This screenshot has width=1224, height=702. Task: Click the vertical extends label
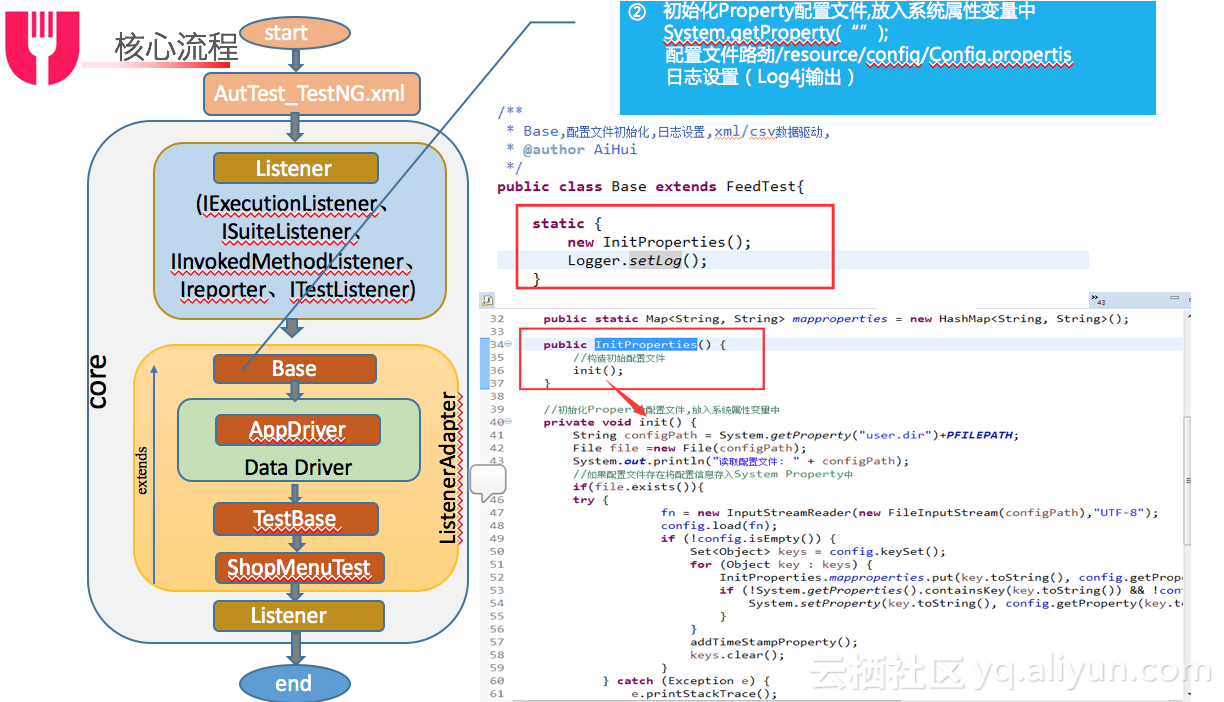pos(142,471)
